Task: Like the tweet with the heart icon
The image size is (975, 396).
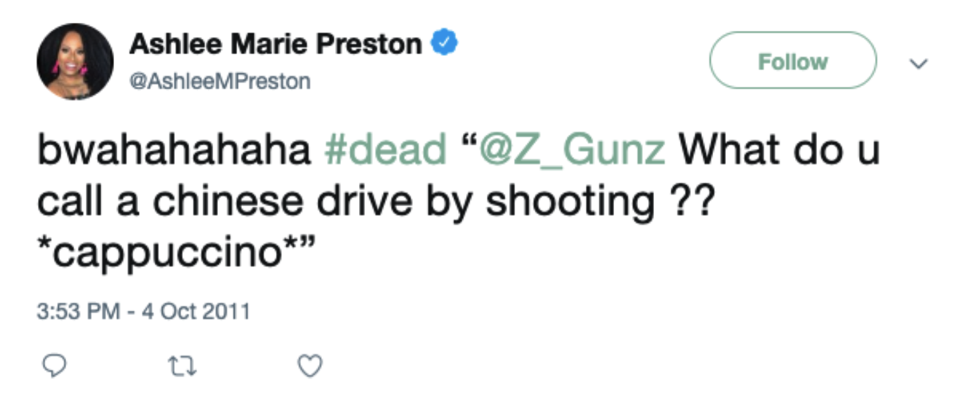Action: (x=310, y=366)
